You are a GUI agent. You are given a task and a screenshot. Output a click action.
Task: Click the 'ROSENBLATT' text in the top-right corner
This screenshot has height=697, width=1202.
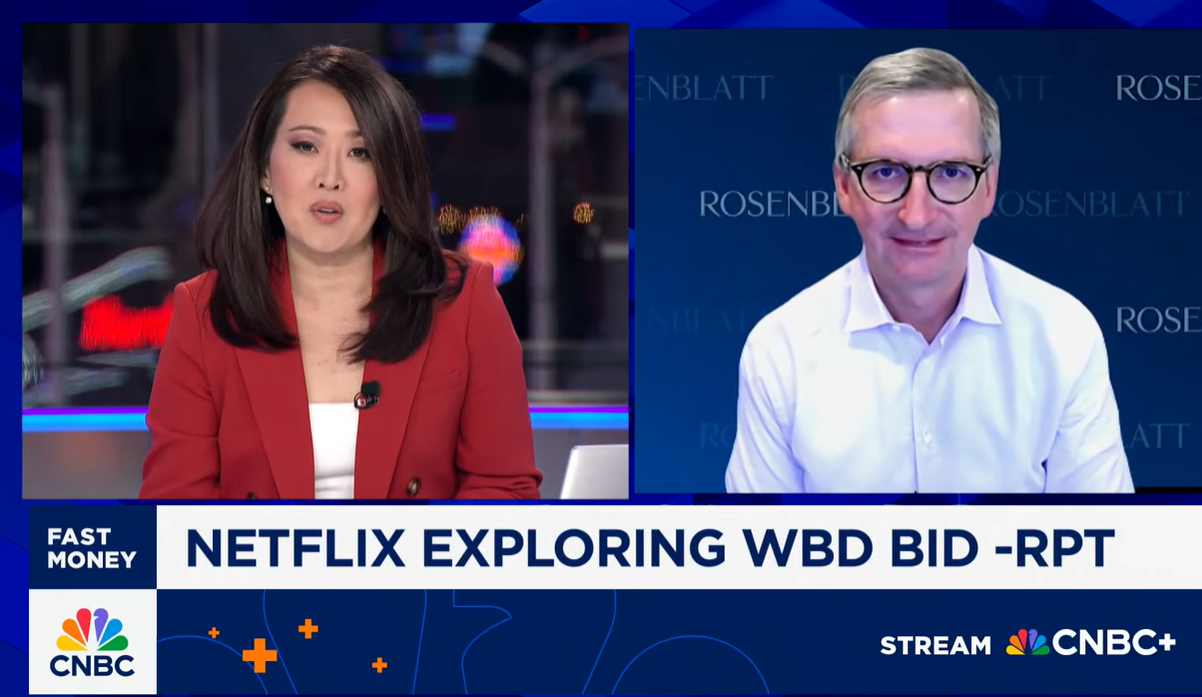pos(1158,88)
